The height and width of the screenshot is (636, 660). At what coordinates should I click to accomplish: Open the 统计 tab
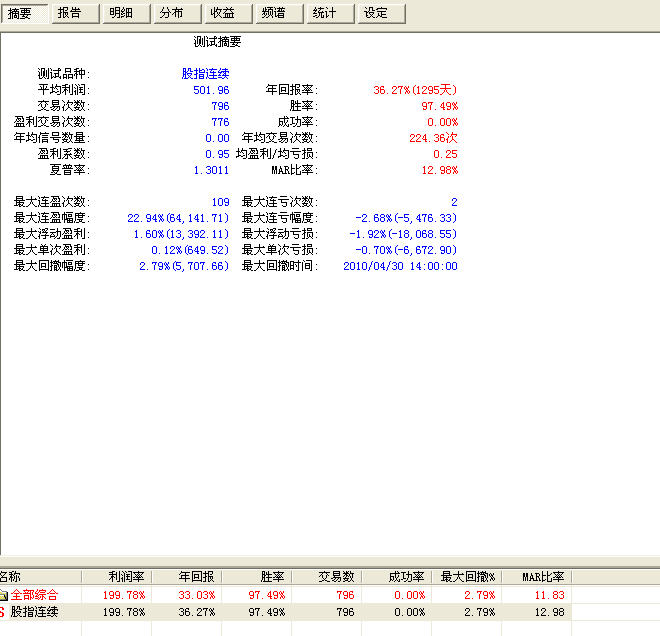click(330, 13)
